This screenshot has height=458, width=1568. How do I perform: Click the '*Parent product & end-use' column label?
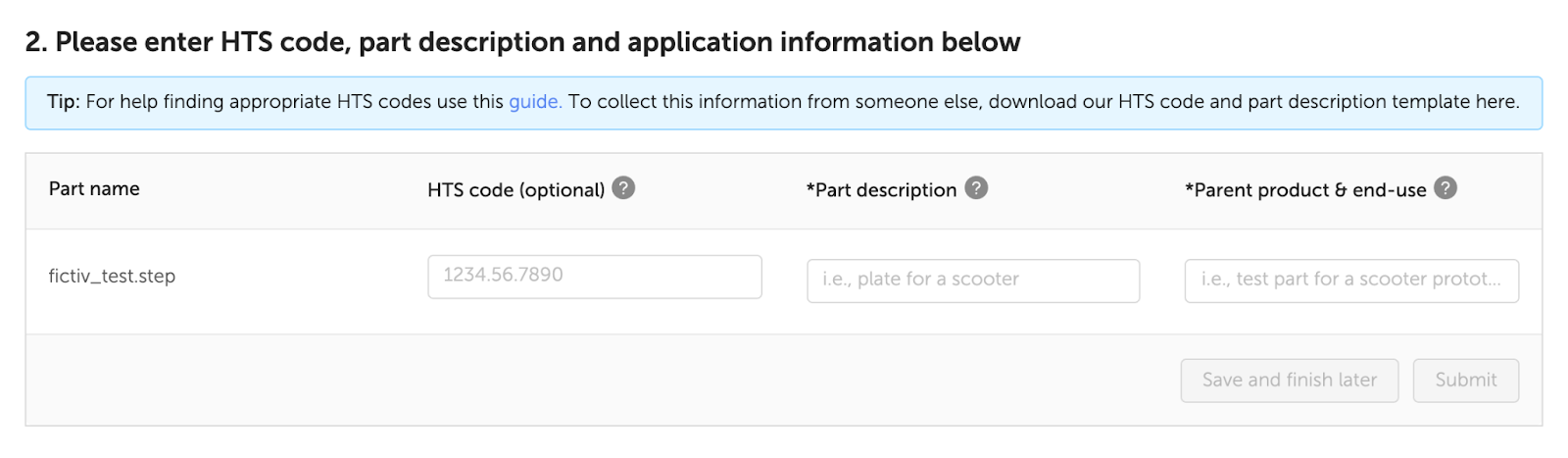tap(1305, 189)
